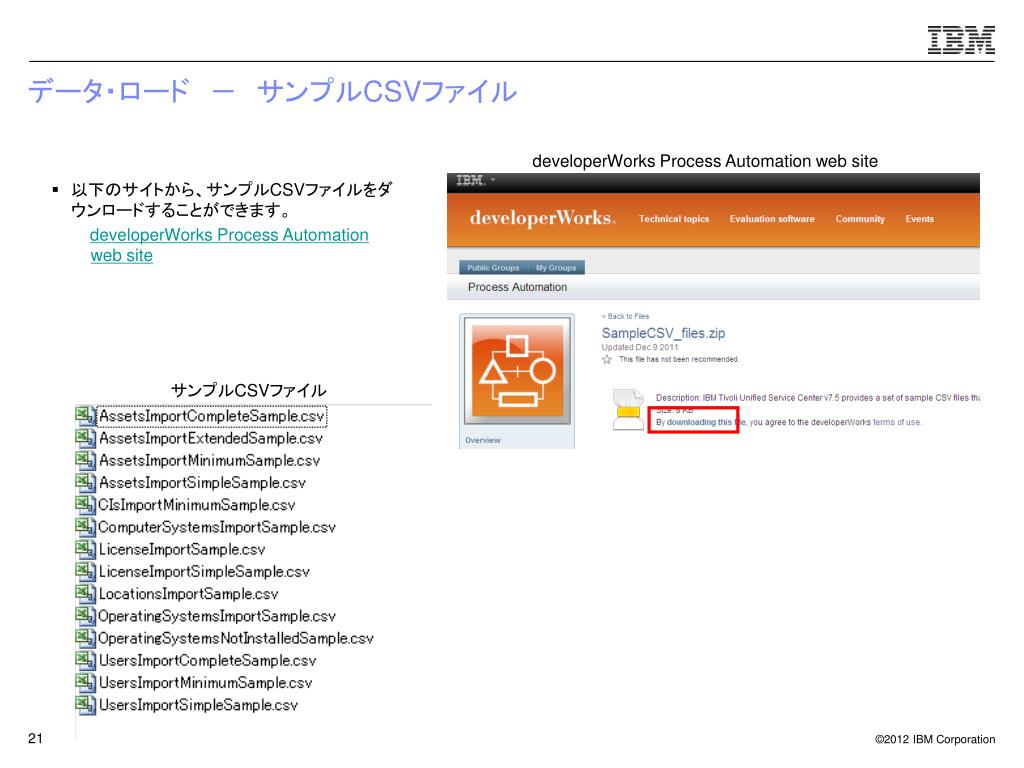Viewport: 1024px width, 768px height.
Task: Select the file name LocationsImportSample.csv
Action: point(189,594)
